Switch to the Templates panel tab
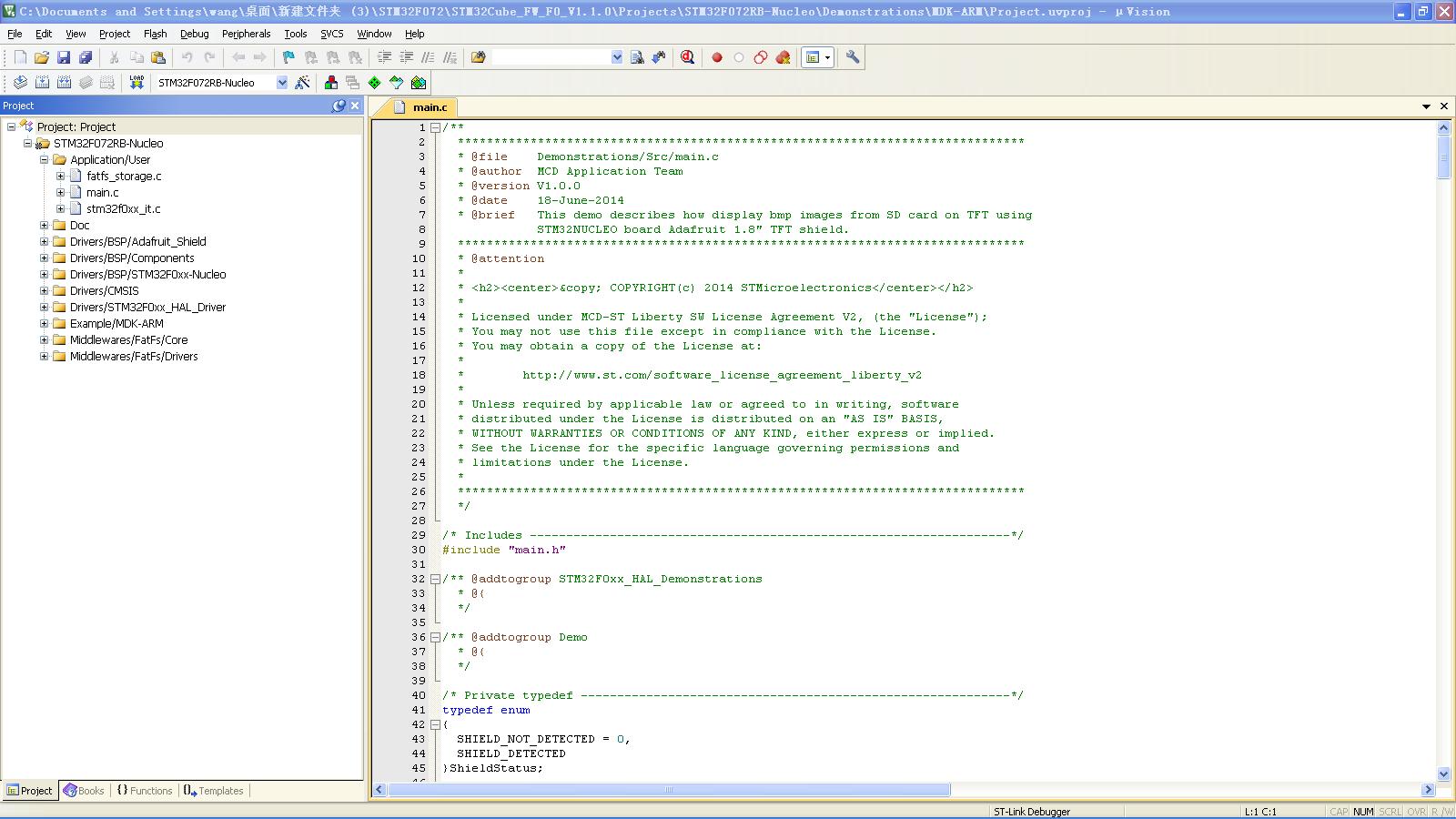Image resolution: width=1456 pixels, height=819 pixels. point(214,791)
